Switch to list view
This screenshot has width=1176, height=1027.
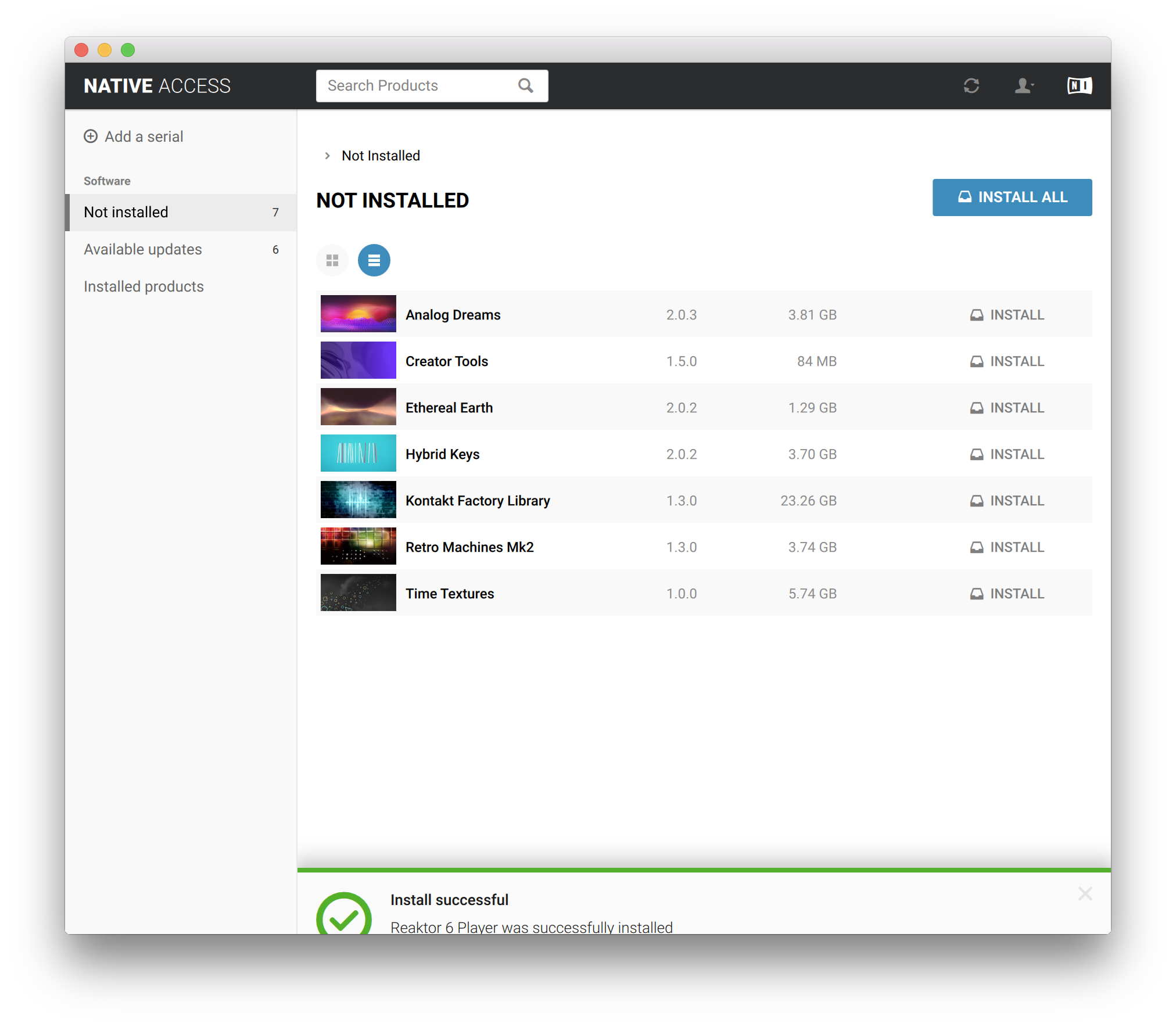(374, 260)
